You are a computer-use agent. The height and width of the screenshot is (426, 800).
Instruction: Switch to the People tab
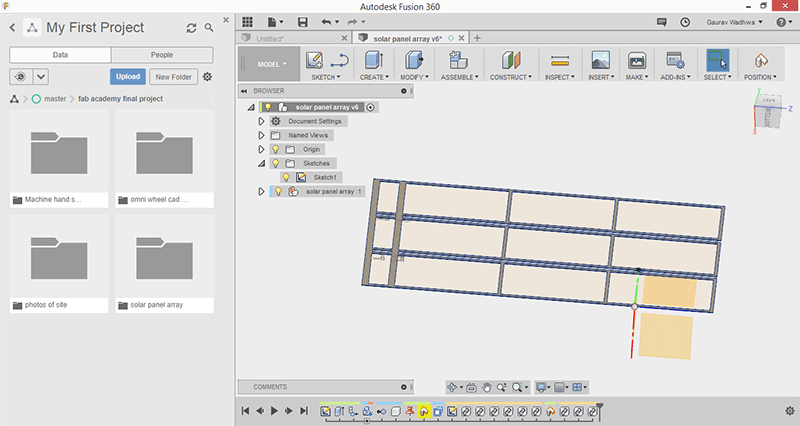coord(161,55)
